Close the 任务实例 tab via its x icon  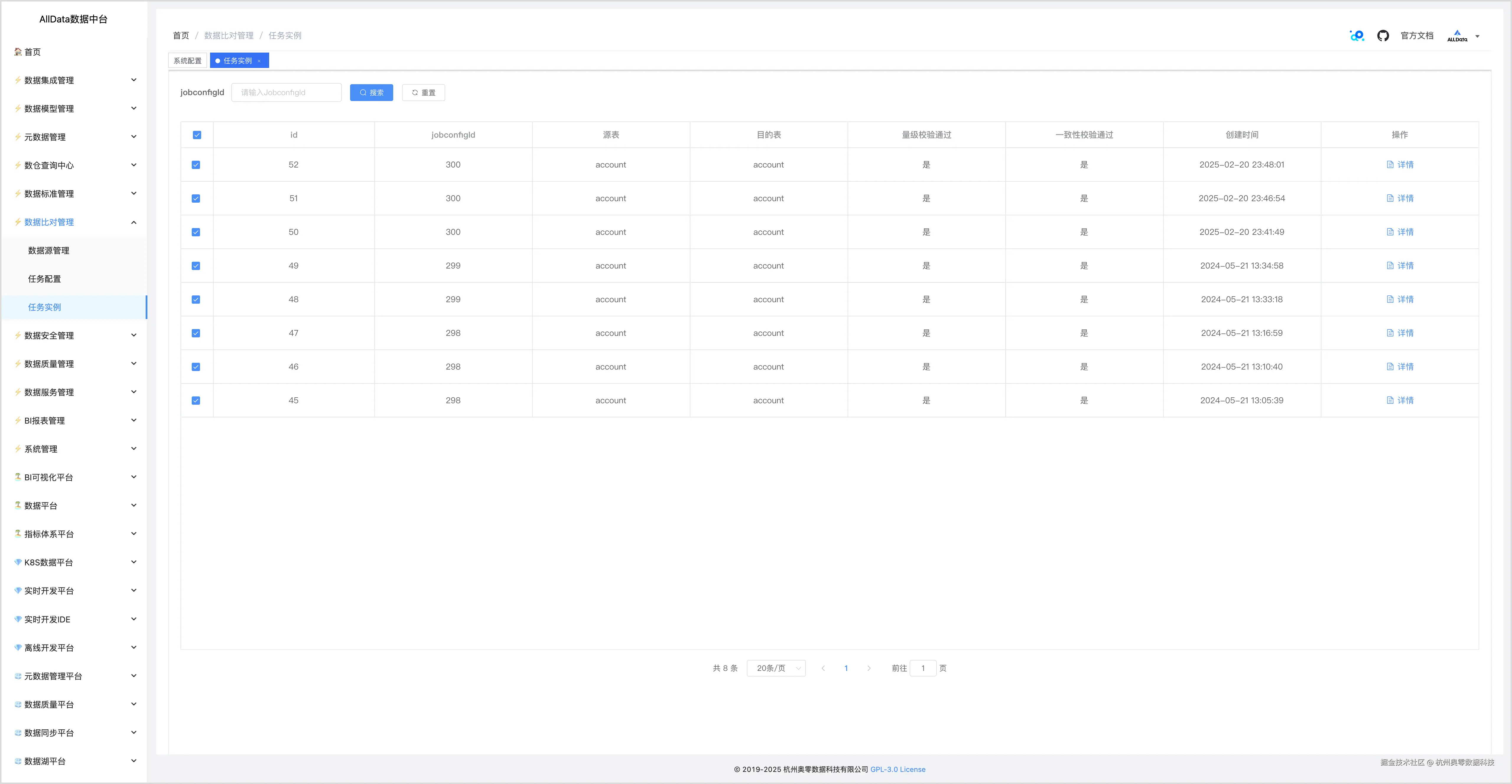(259, 61)
